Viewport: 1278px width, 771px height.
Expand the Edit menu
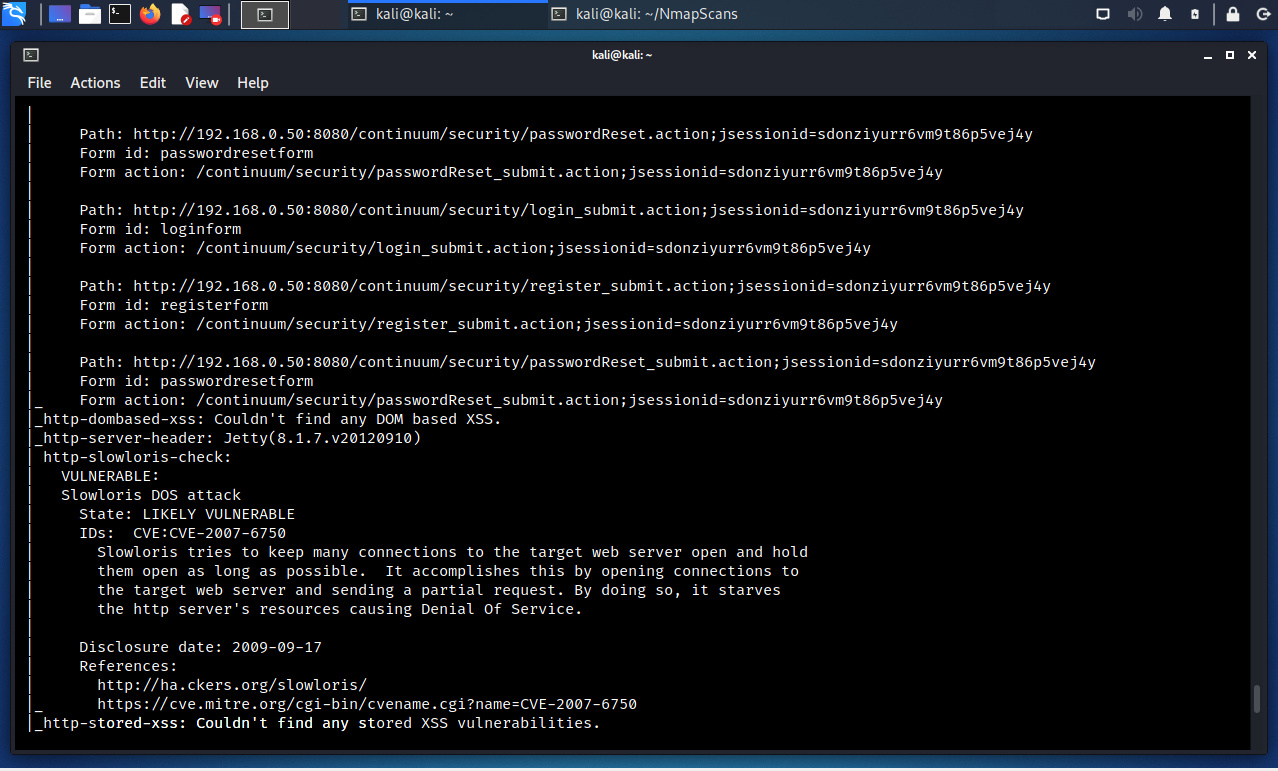point(153,83)
